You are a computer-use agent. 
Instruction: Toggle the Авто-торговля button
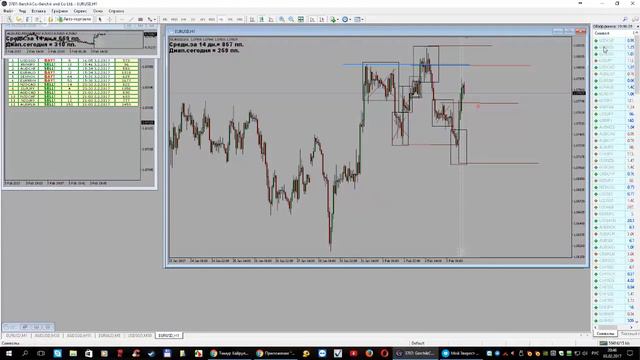pyautogui.click(x=74, y=19)
